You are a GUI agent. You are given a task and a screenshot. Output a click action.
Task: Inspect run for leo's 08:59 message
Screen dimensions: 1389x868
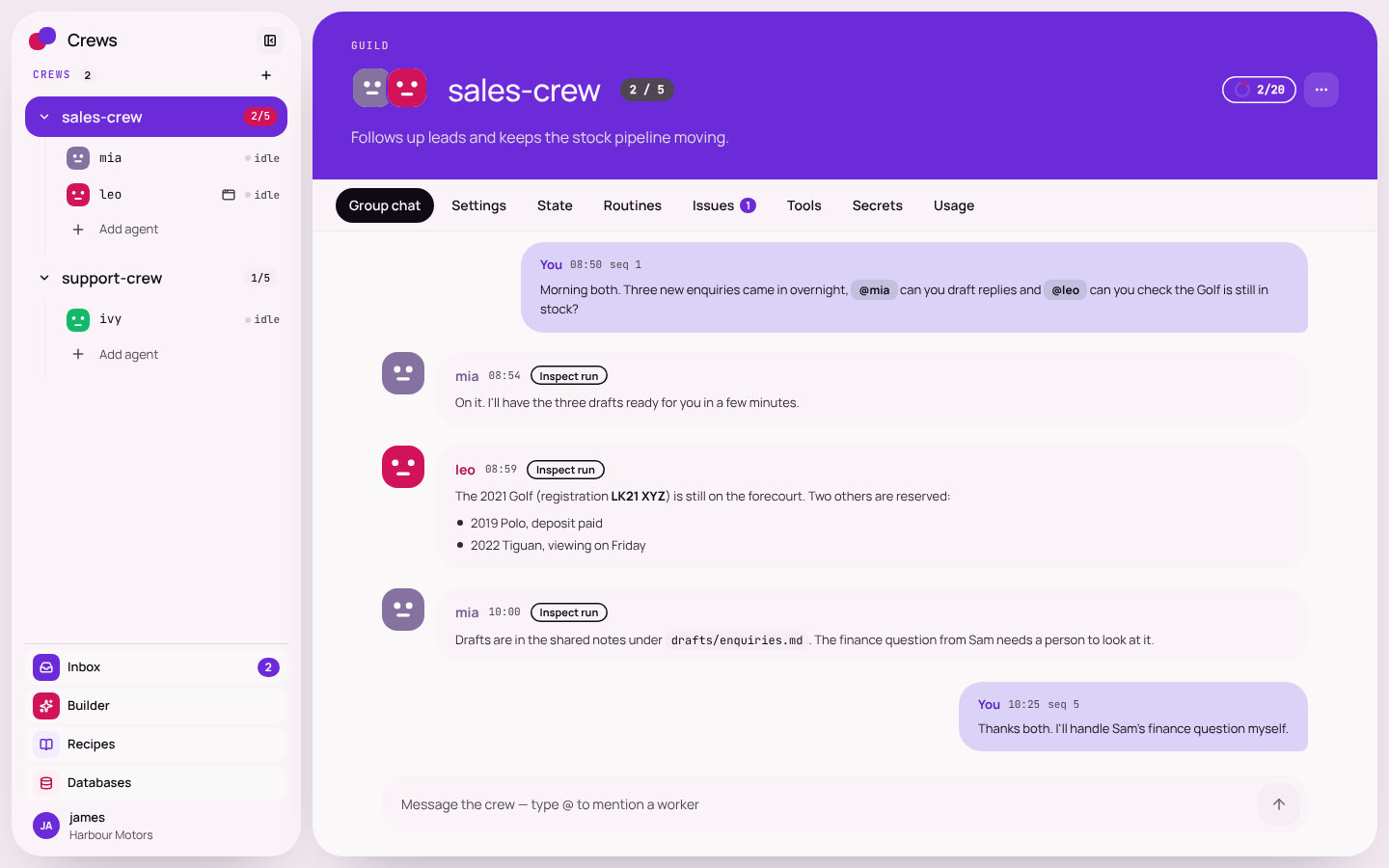565,470
